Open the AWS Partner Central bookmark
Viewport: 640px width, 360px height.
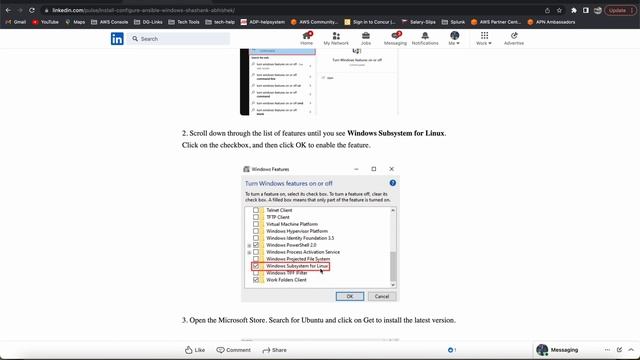coord(496,22)
